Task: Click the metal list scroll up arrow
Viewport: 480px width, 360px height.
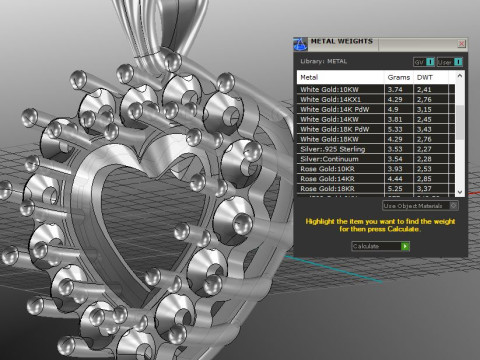Action: pyautogui.click(x=460, y=76)
